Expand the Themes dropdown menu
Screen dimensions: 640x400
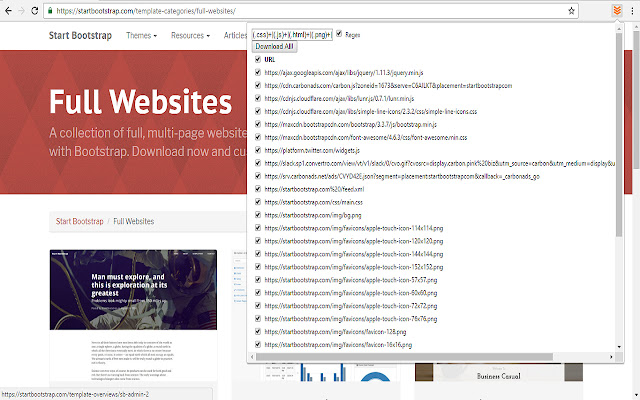141,36
